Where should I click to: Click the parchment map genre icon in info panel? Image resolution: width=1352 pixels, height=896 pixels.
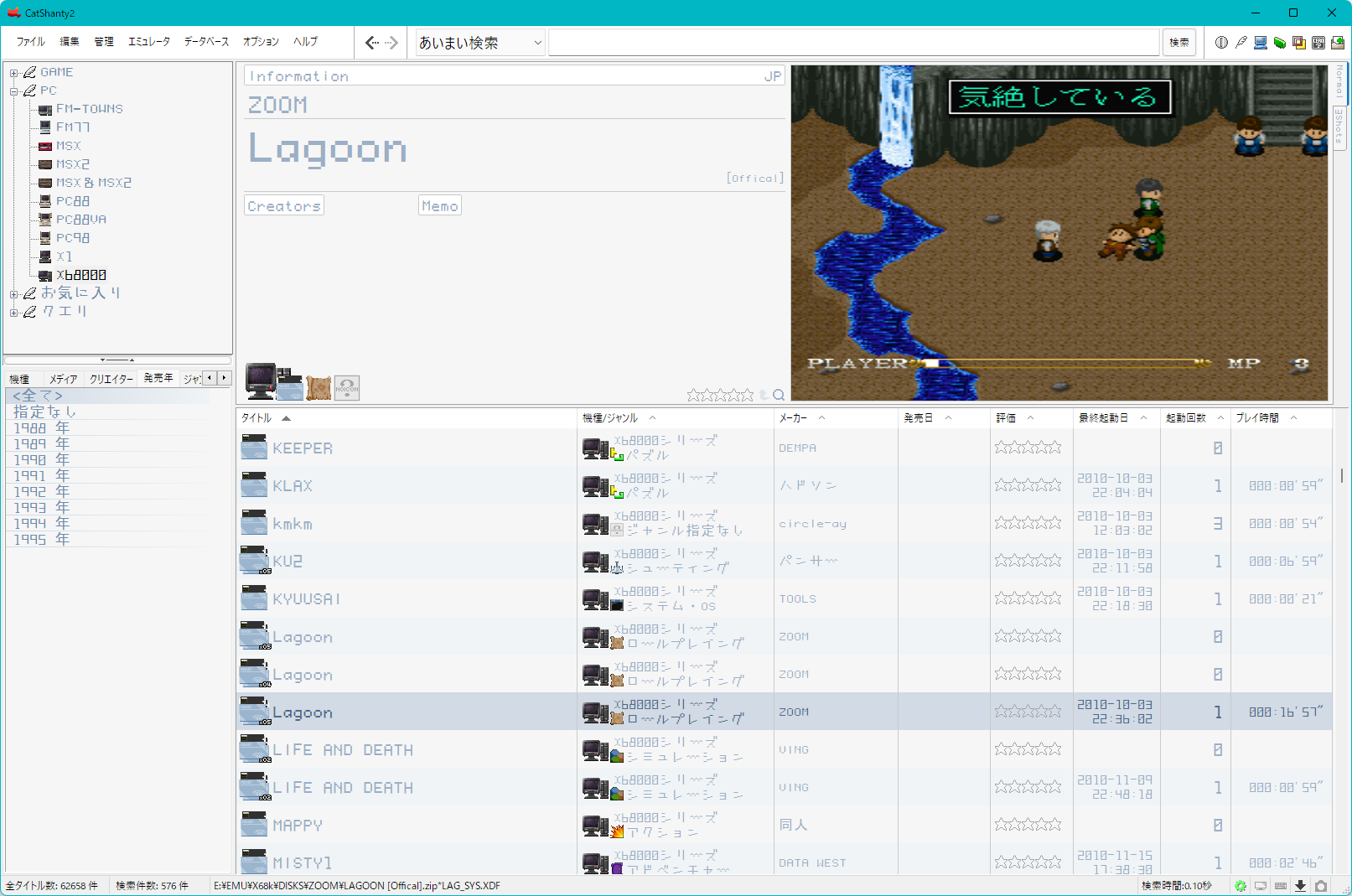[319, 387]
